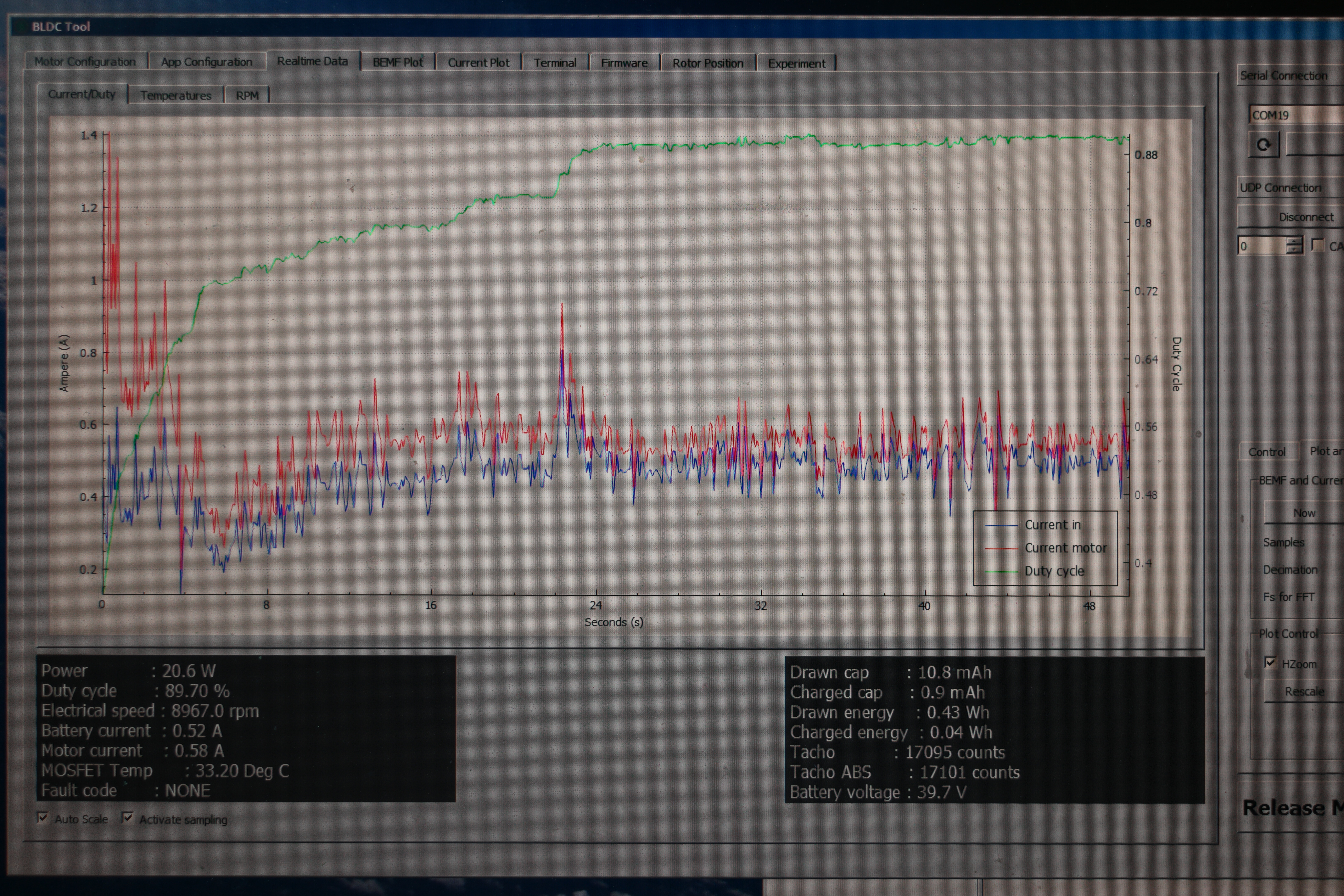
Task: Click Drawn cap 10.8 mAh readout
Action: pyautogui.click(x=891, y=673)
